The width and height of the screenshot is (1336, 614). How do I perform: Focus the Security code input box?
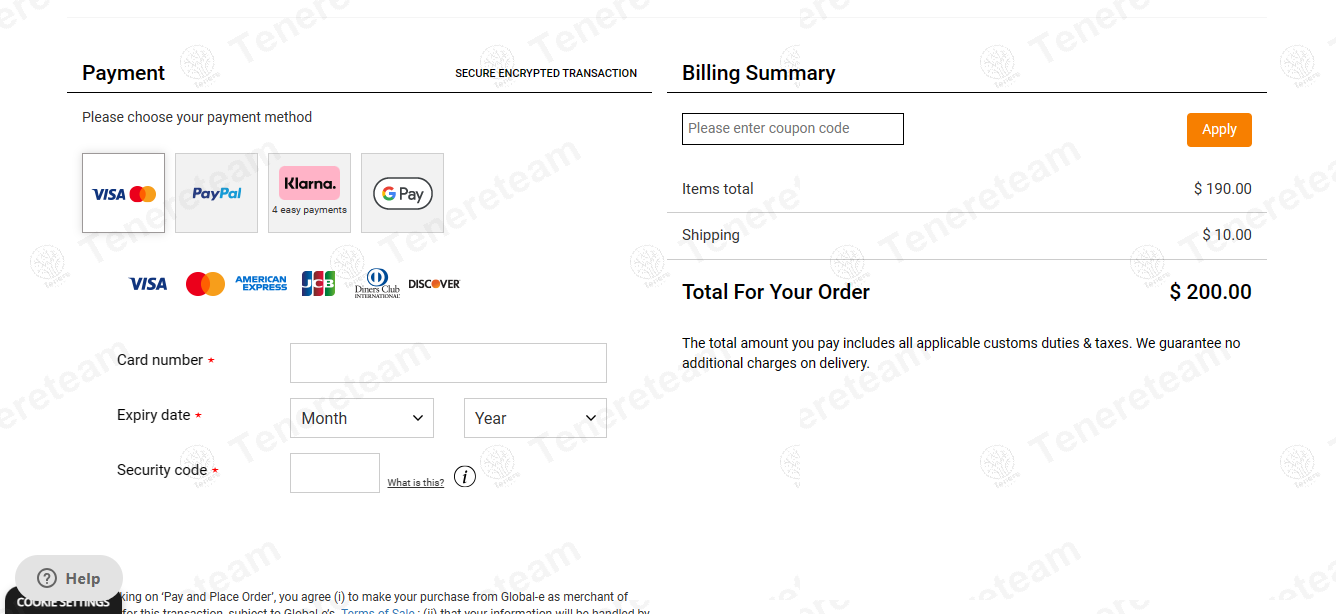click(x=335, y=473)
